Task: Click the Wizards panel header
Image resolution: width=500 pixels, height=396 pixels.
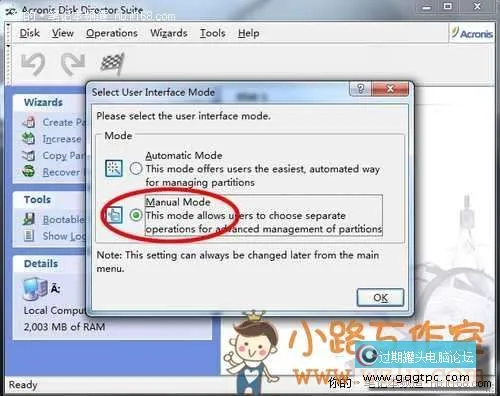Action: (x=43, y=102)
